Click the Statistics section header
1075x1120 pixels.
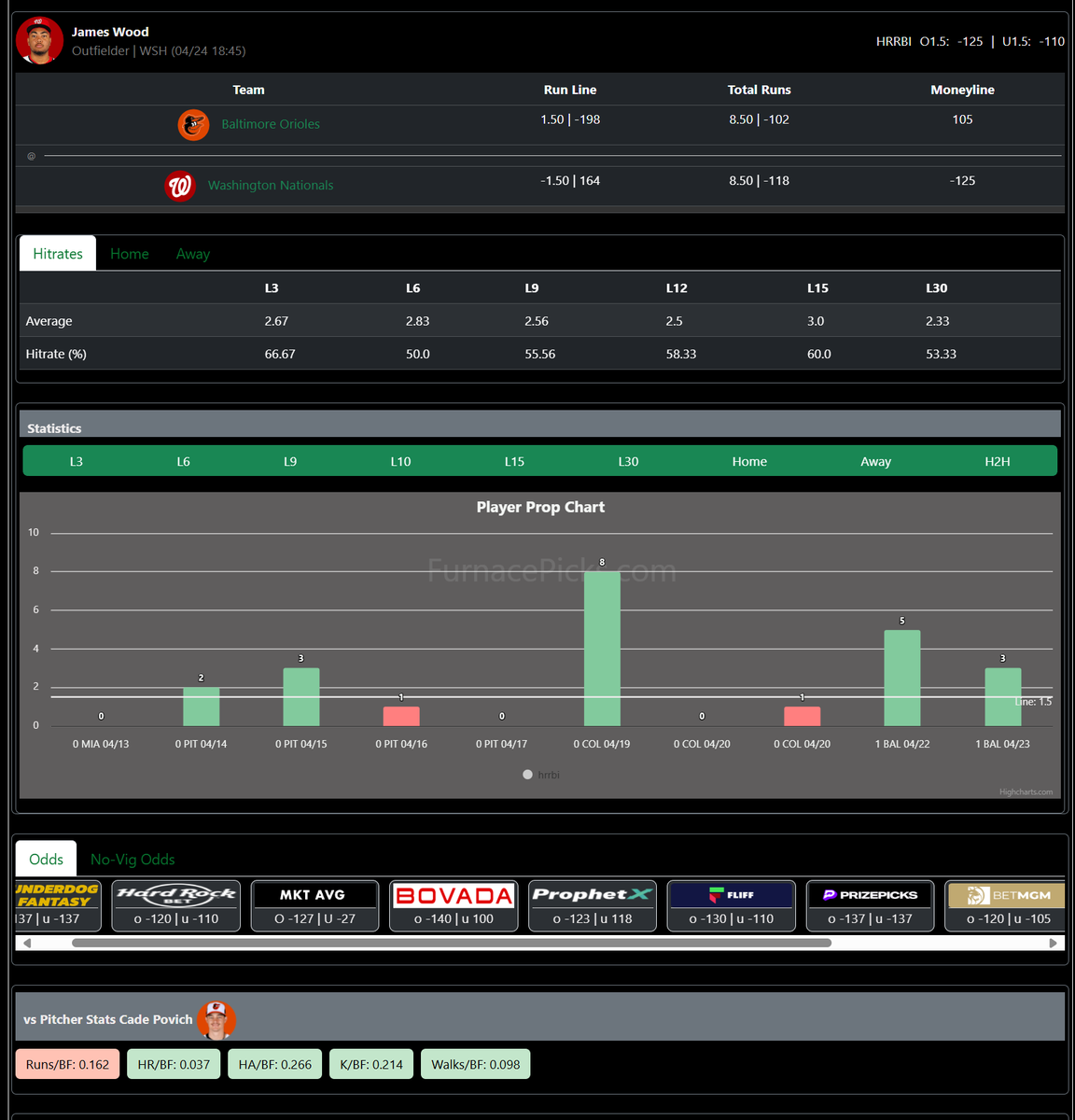click(x=540, y=425)
